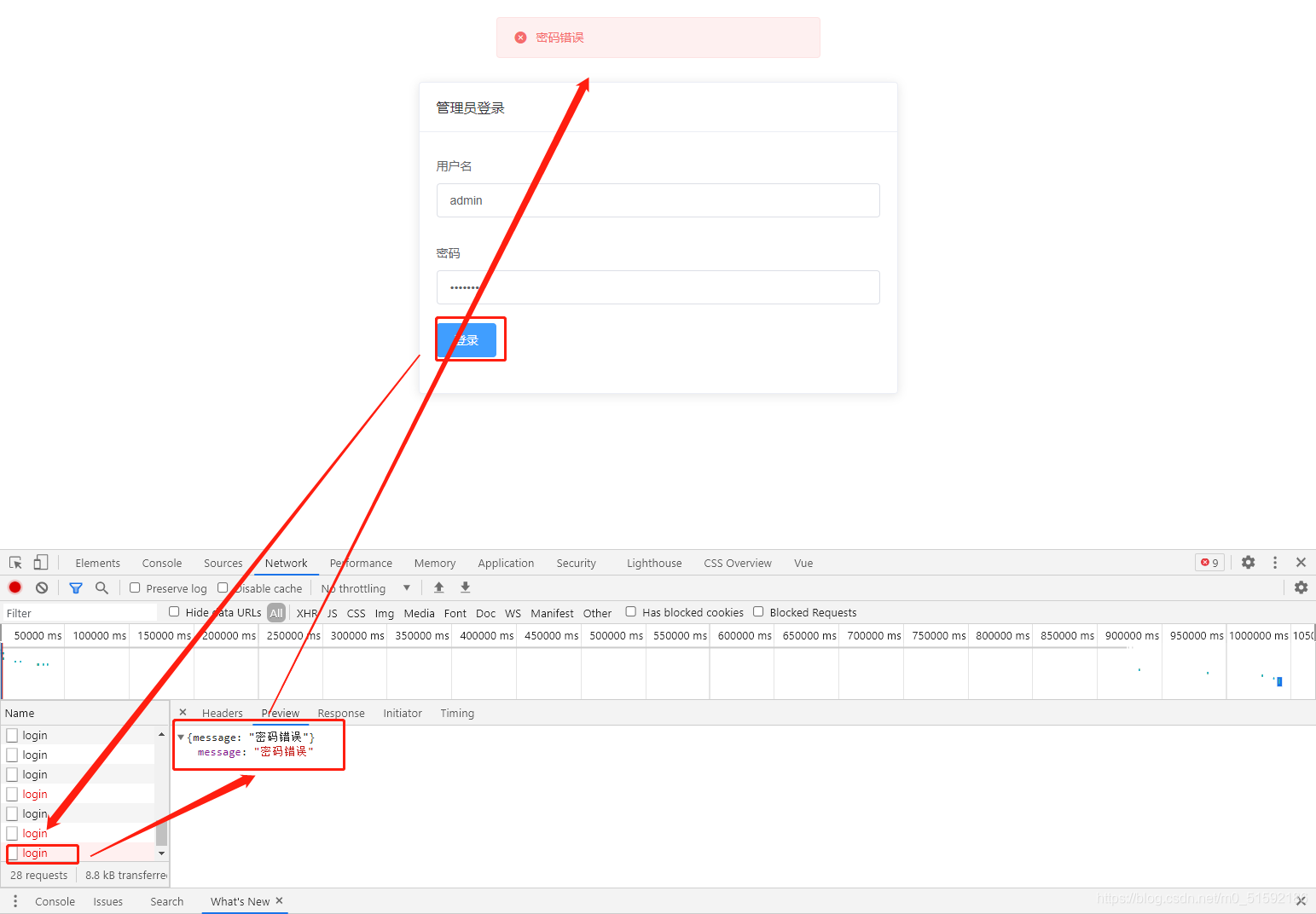Select the Timing tab of request
This screenshot has width=1316, height=914.
coord(457,713)
